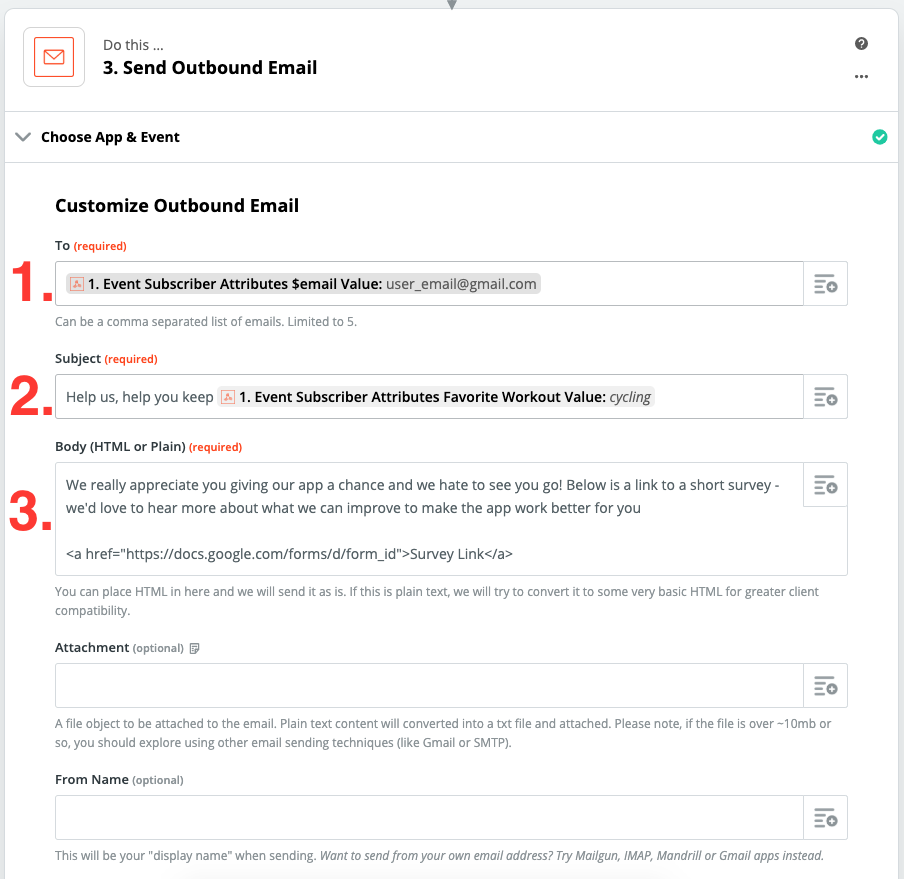Image resolution: width=904 pixels, height=879 pixels.
Task: Click the empty From Name input field
Action: tap(429, 817)
